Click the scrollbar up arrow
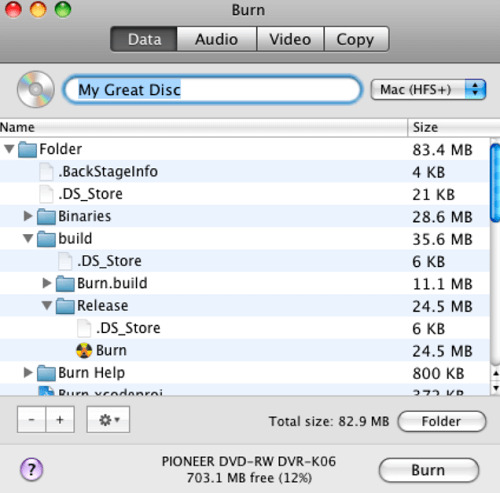The width and height of the screenshot is (500, 493). [x=496, y=374]
